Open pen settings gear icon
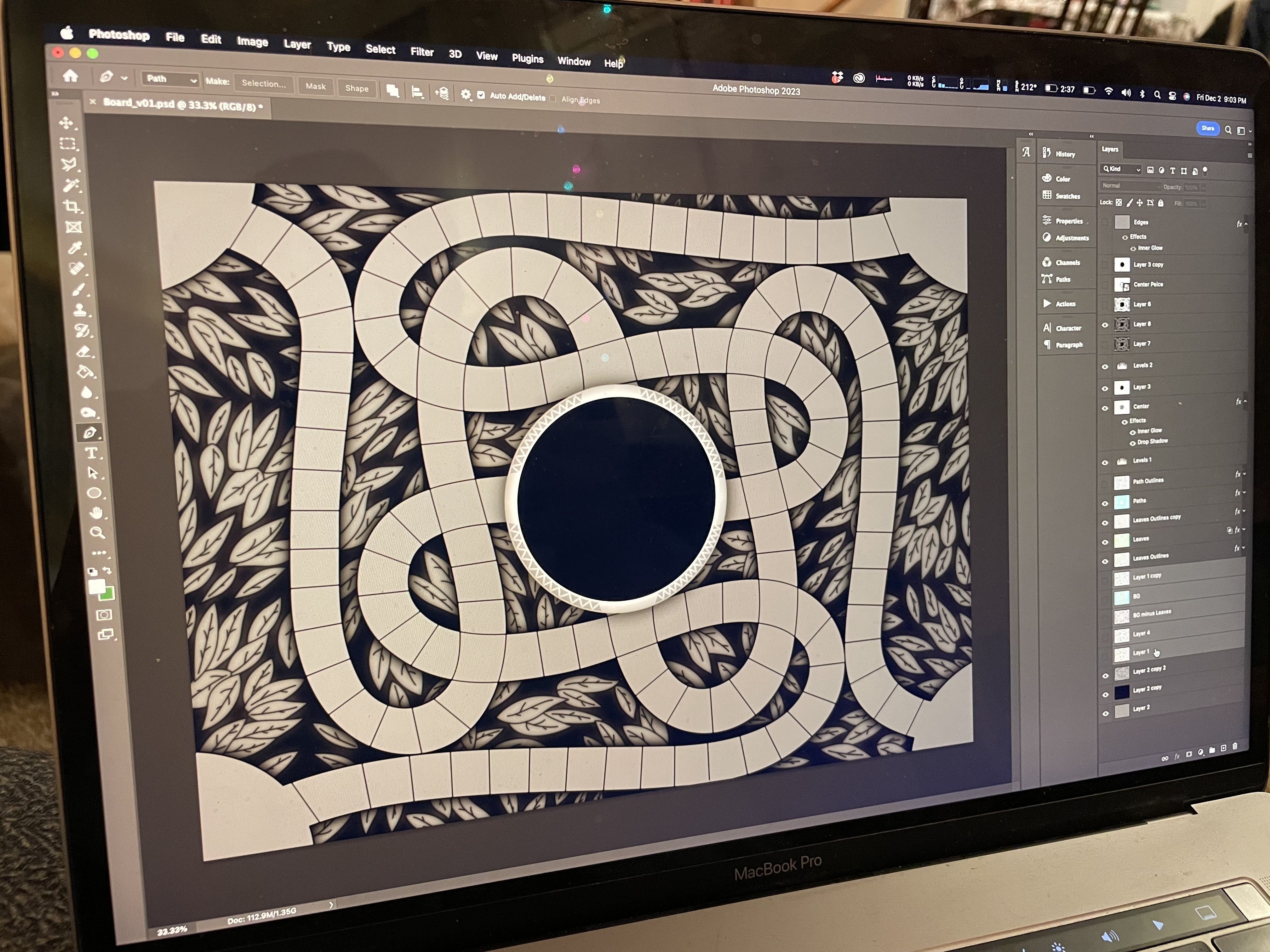Image resolution: width=1270 pixels, height=952 pixels. pyautogui.click(x=466, y=94)
